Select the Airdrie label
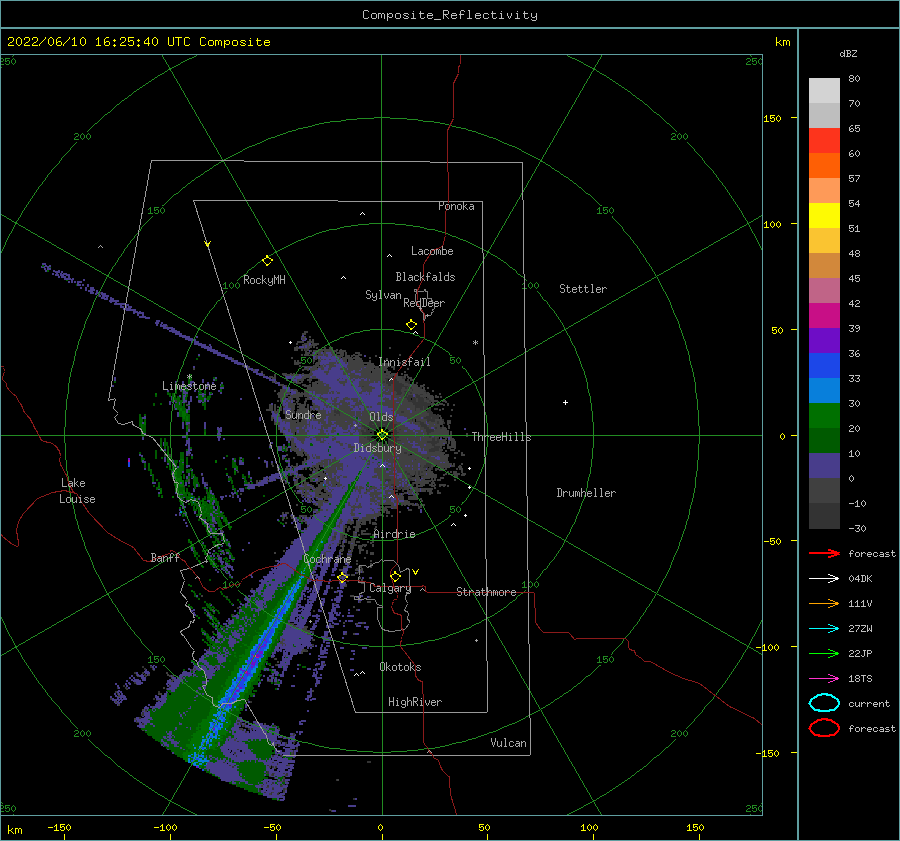 pos(394,534)
